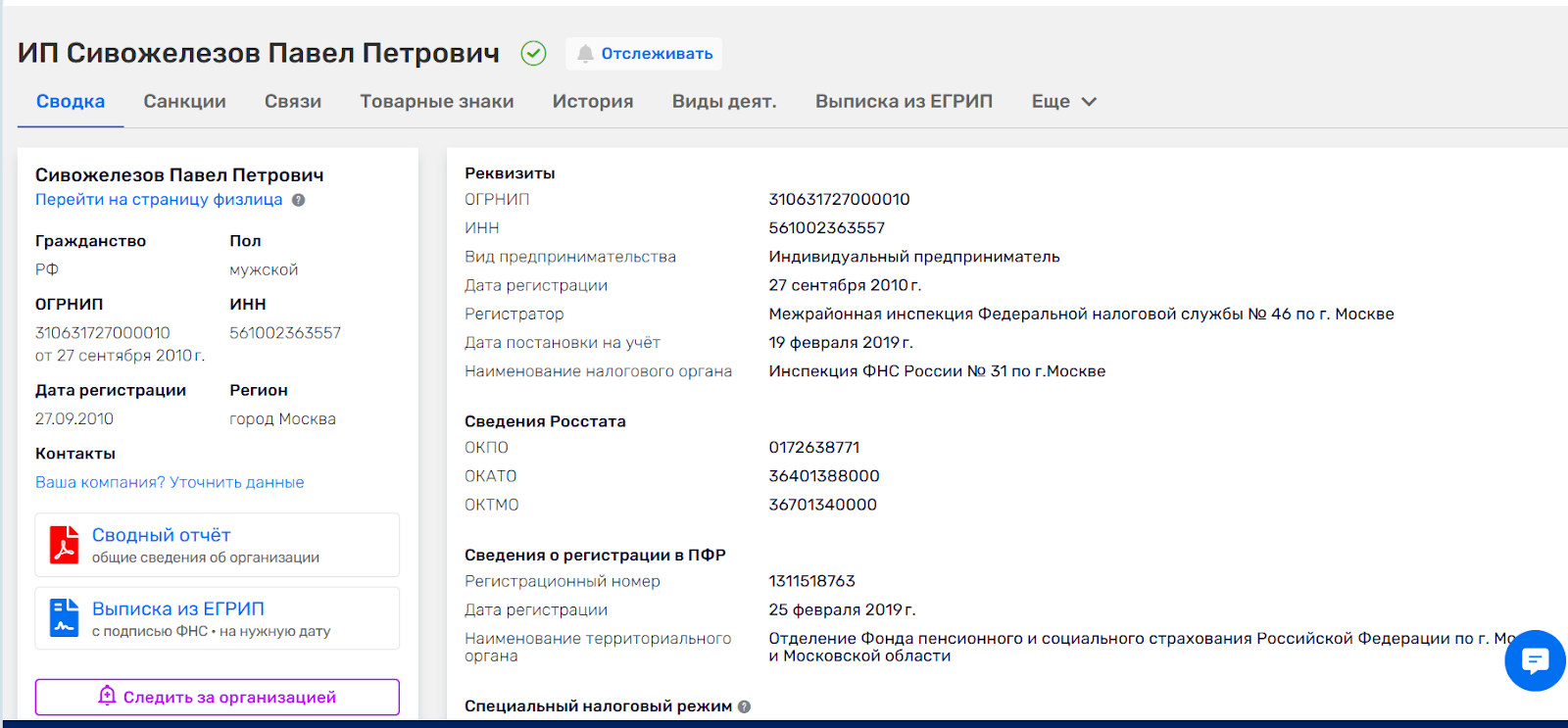The image size is (1568, 728).
Task: Open the Виды деят. tab
Action: (724, 102)
